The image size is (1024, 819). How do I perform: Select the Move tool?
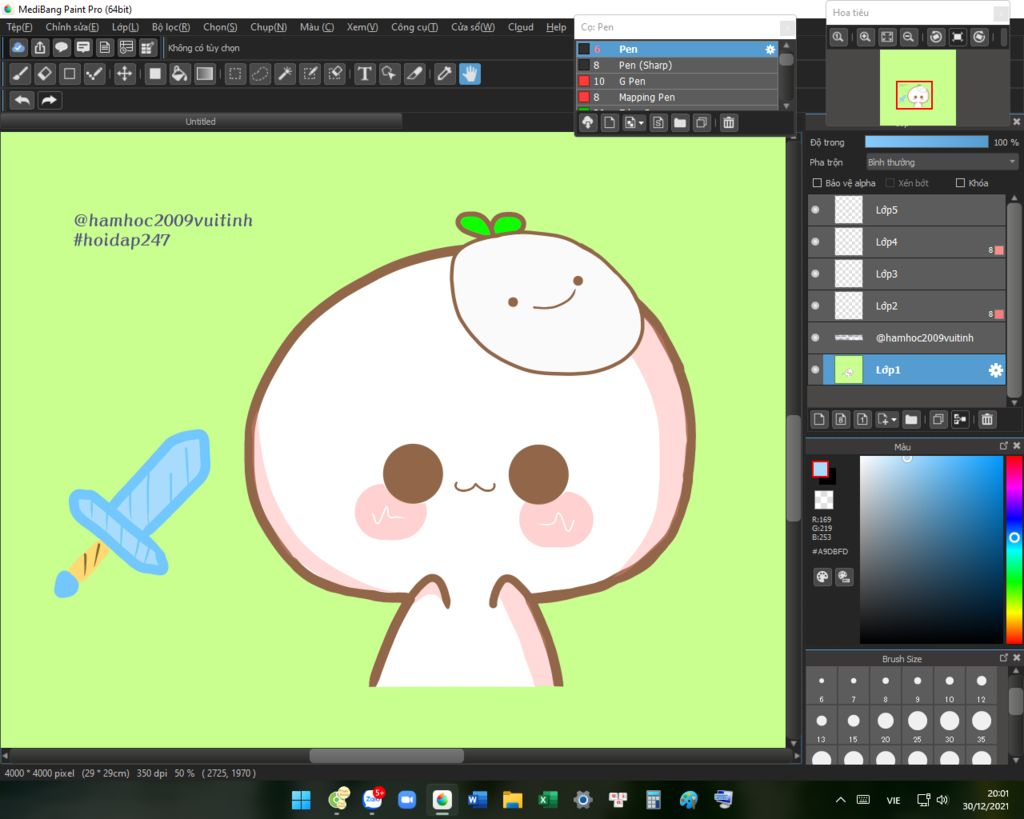click(x=124, y=74)
